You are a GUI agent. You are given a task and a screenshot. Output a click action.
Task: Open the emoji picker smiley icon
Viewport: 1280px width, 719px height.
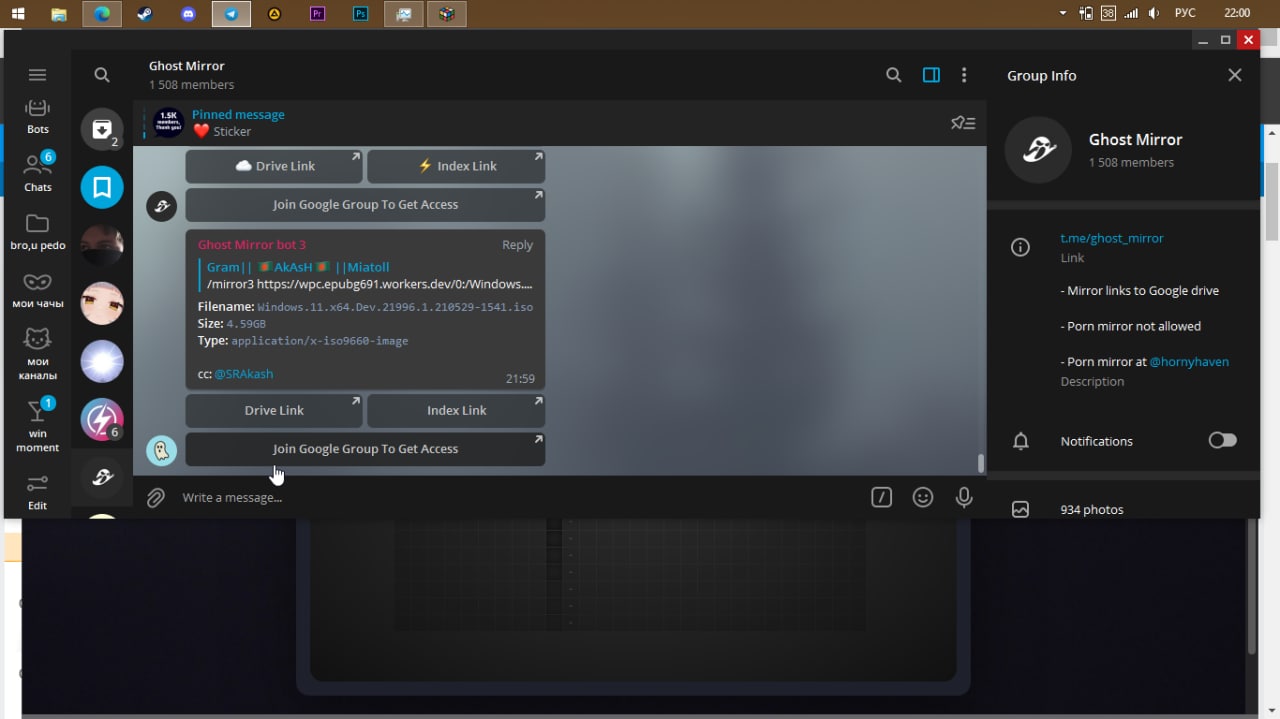pos(923,497)
